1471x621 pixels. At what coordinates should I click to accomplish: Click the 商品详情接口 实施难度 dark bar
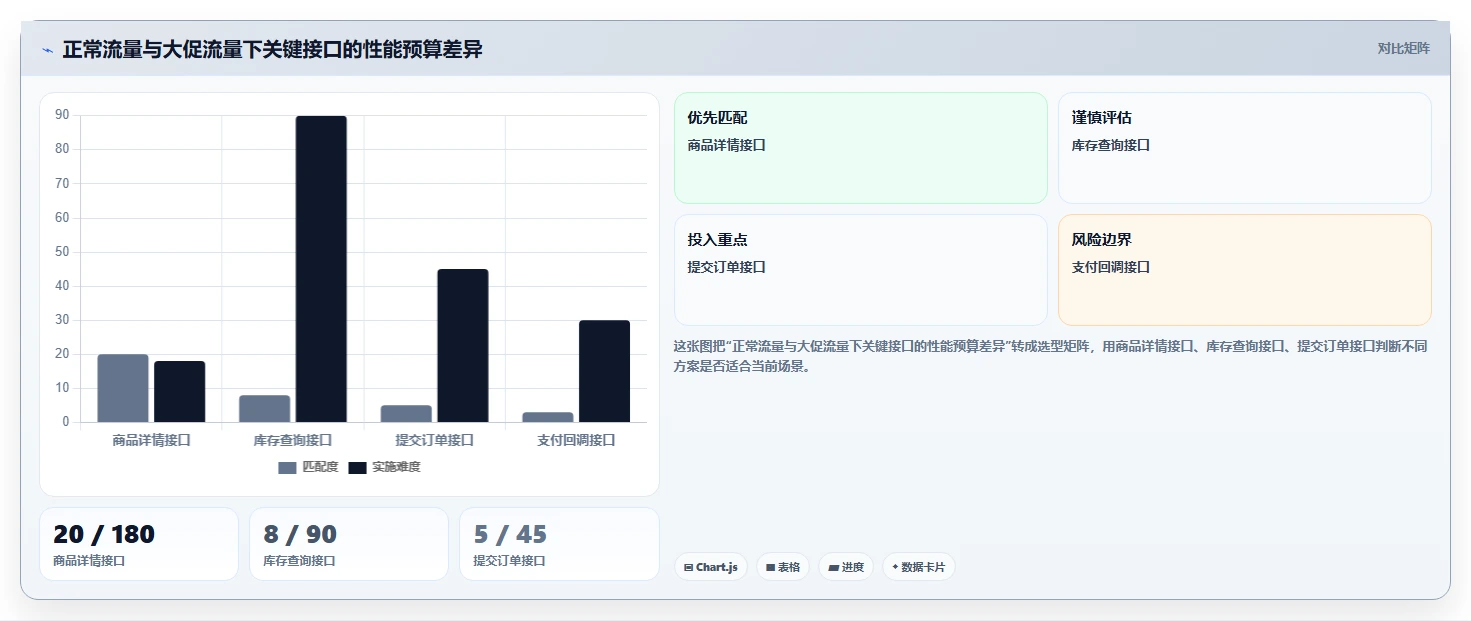tap(180, 391)
